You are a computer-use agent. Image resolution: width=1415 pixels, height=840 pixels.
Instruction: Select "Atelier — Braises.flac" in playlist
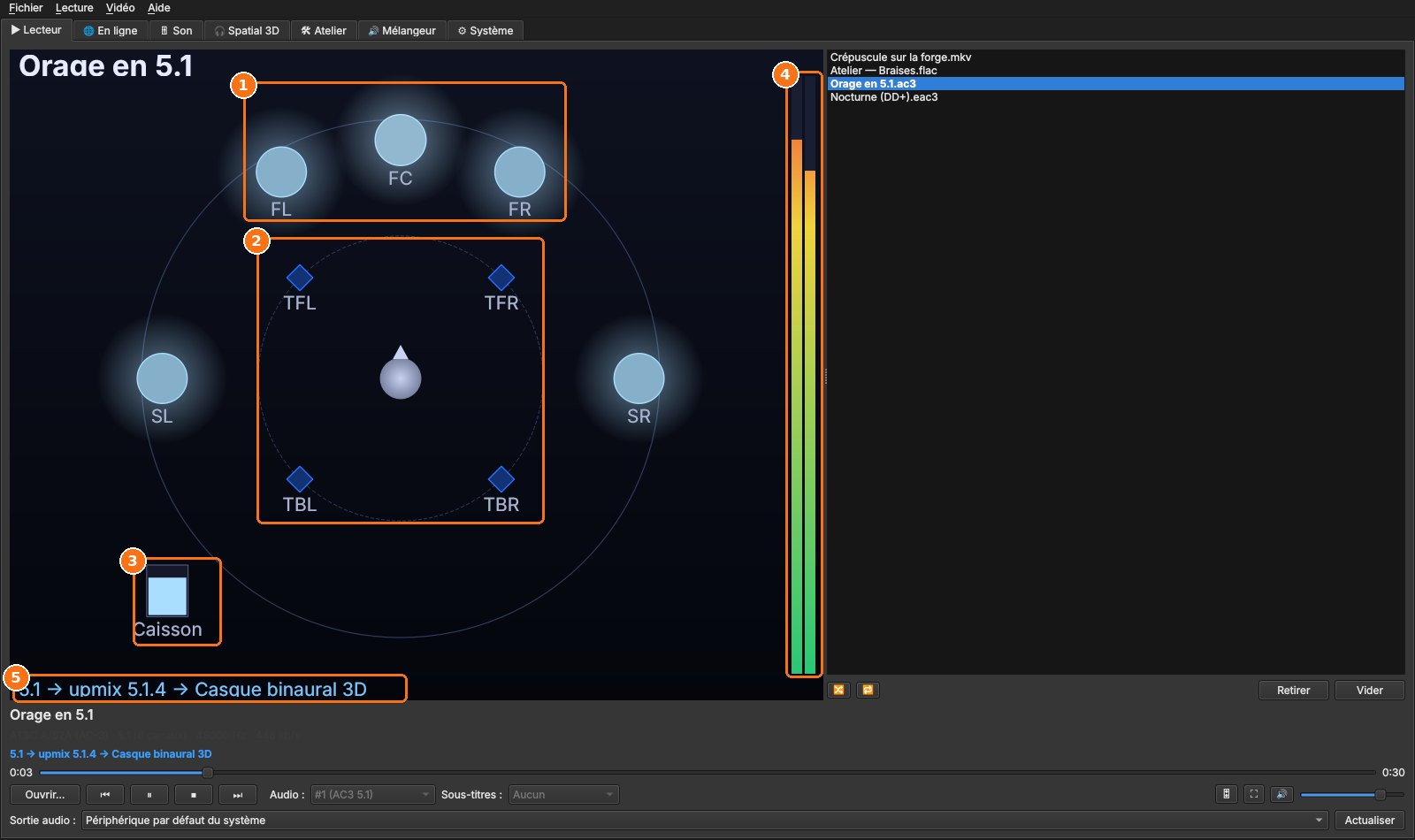pyautogui.click(x=1116, y=71)
